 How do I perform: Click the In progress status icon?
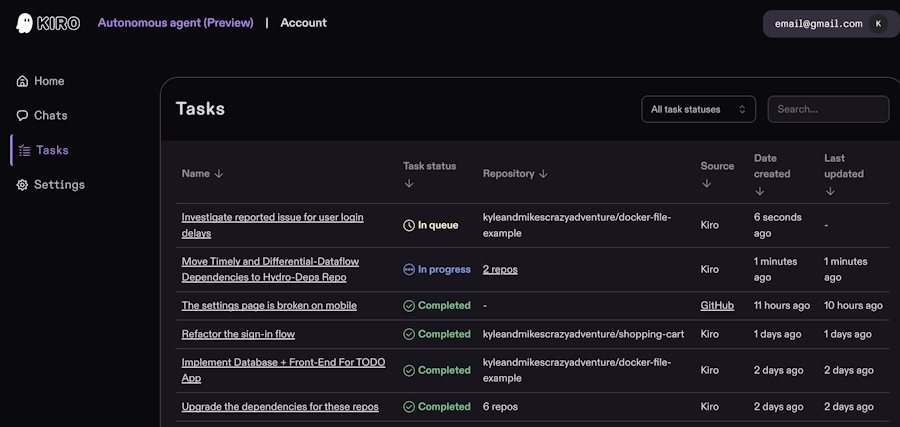409,270
